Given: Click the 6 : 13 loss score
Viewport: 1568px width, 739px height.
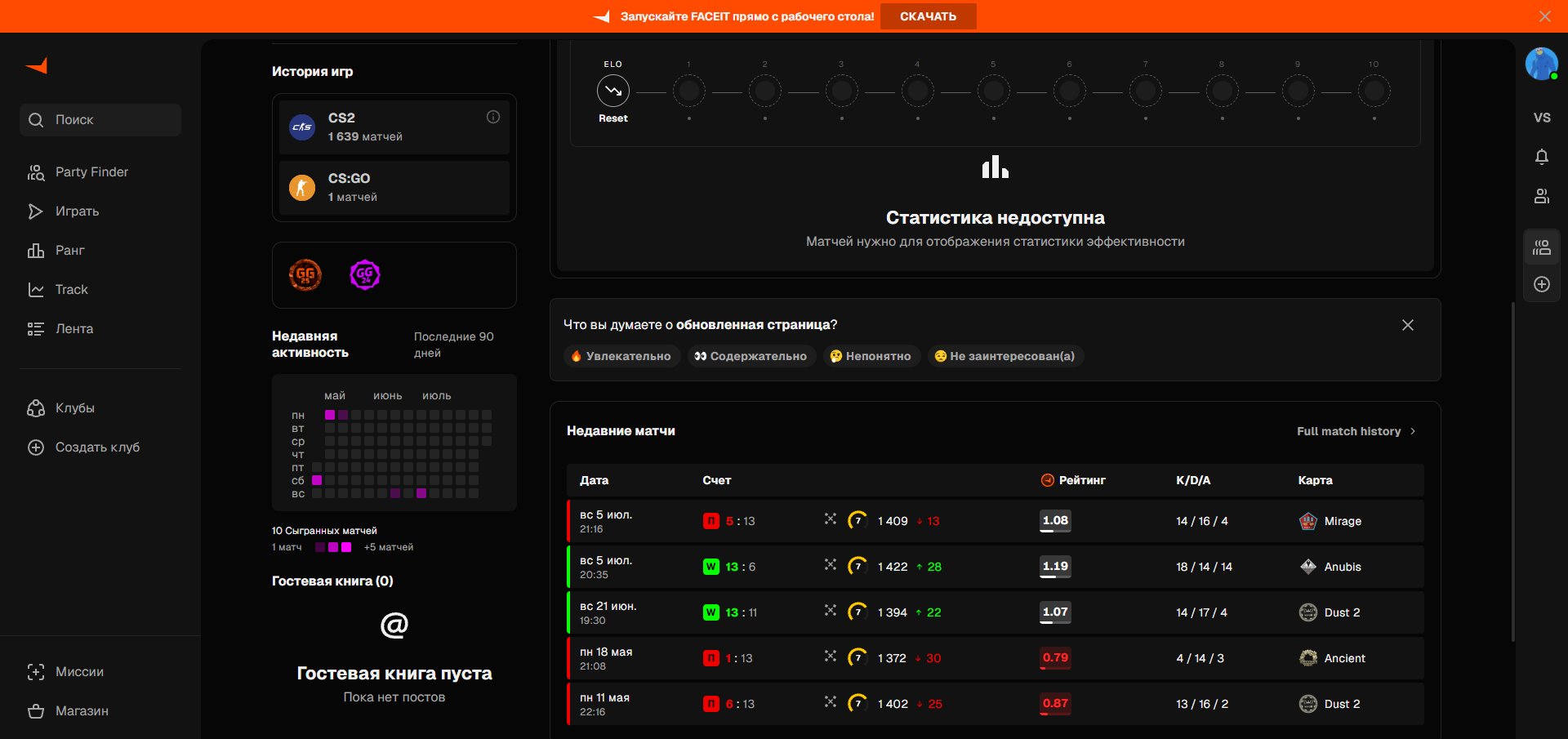Looking at the screenshot, I should pos(740,704).
